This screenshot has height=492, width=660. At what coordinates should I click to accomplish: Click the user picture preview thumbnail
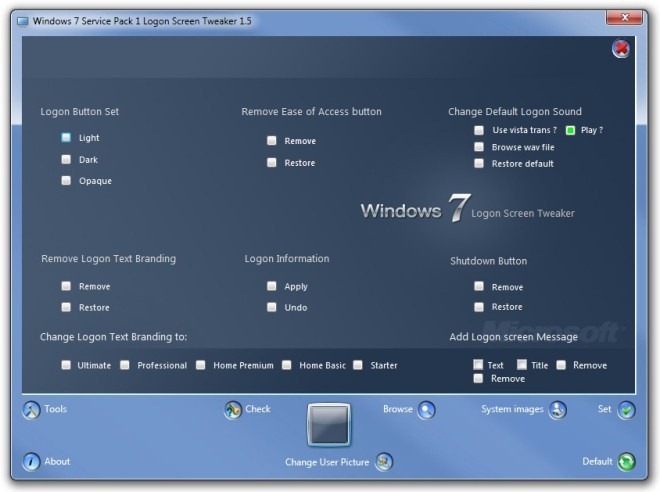coord(329,425)
